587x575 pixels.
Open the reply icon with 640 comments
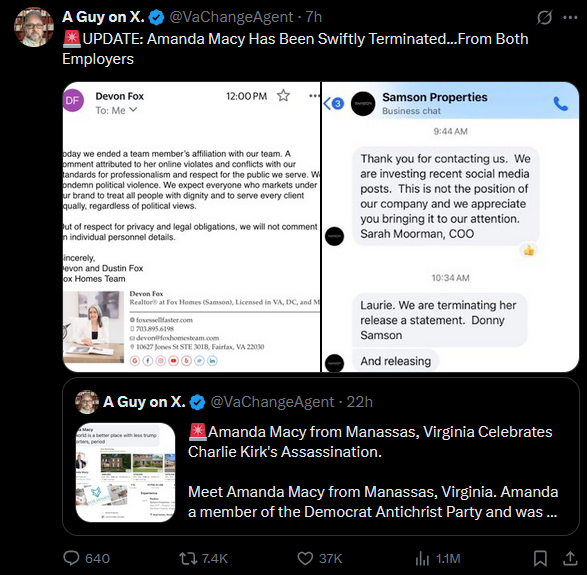coord(71,558)
